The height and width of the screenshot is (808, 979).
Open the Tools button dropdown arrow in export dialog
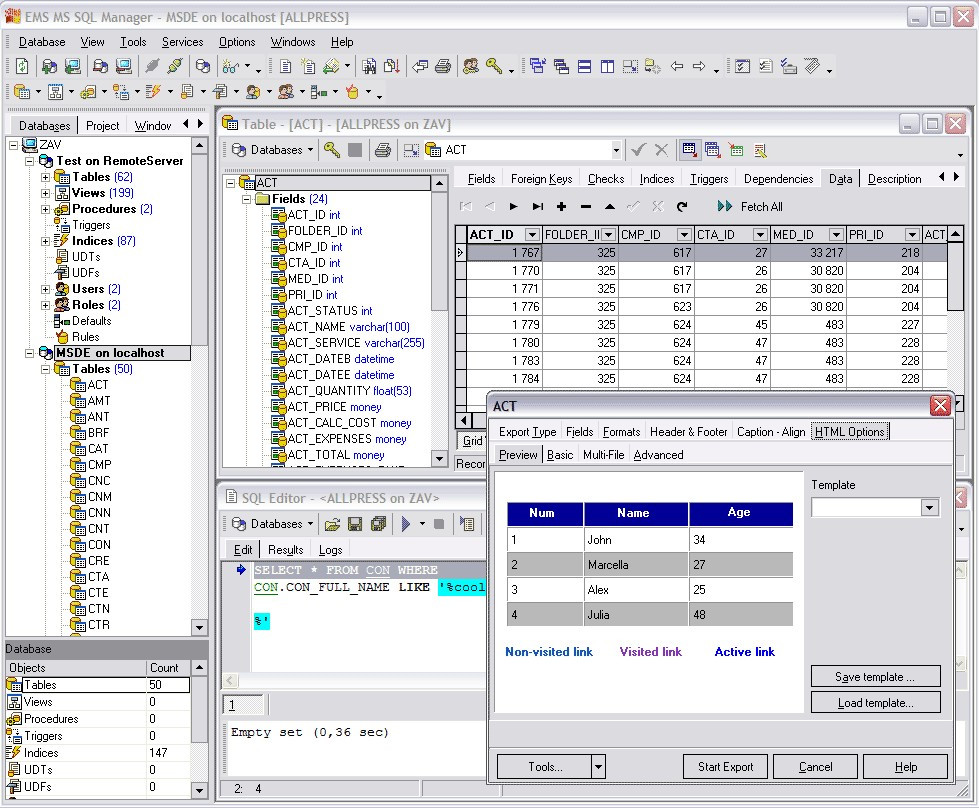[x=598, y=767]
